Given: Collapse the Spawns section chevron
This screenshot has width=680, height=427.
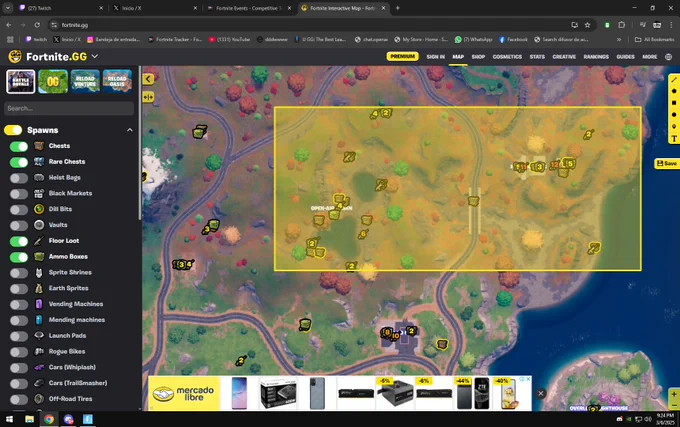Looking at the screenshot, I should 130,130.
